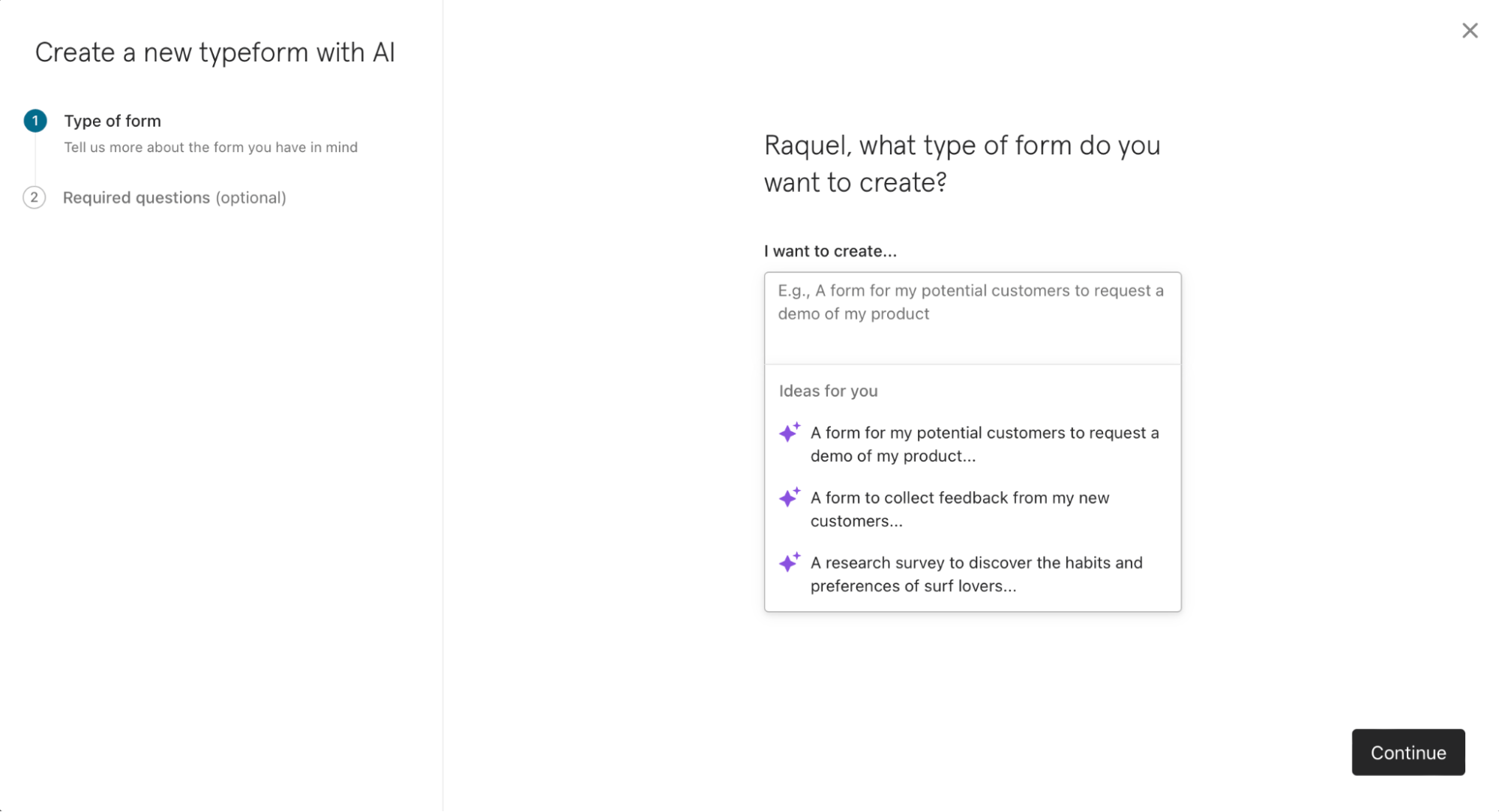This screenshot has width=1499, height=812.
Task: Close the AI typeform creation dialog
Action: click(1470, 31)
